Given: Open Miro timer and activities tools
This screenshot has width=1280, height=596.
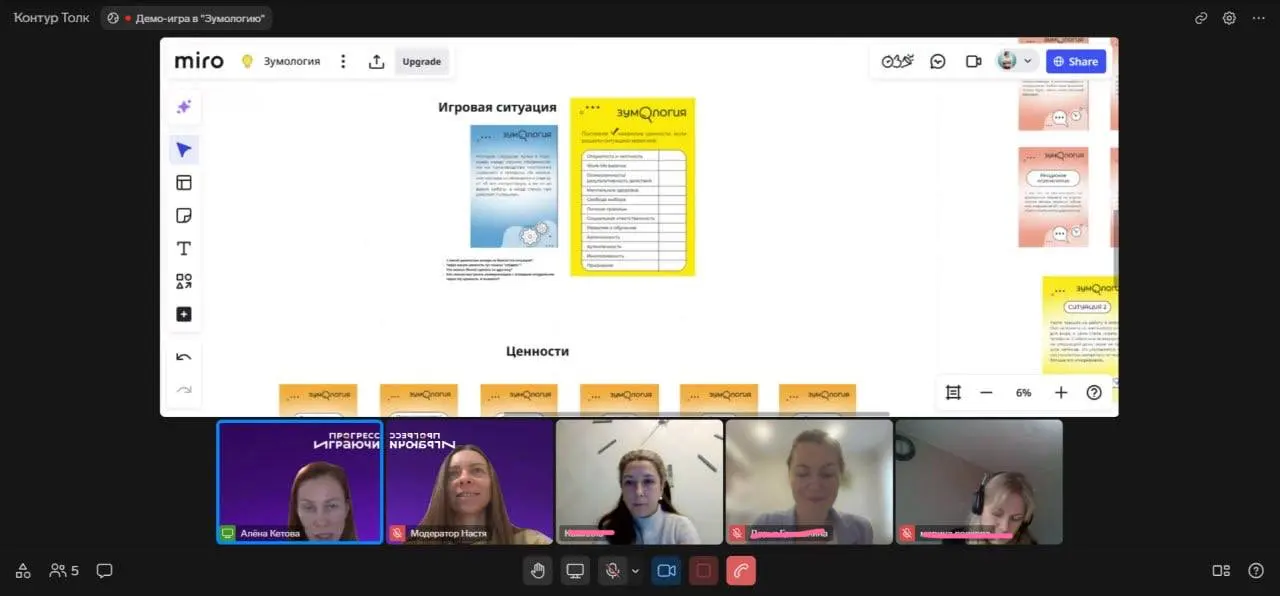Looking at the screenshot, I should pyautogui.click(x=897, y=61).
